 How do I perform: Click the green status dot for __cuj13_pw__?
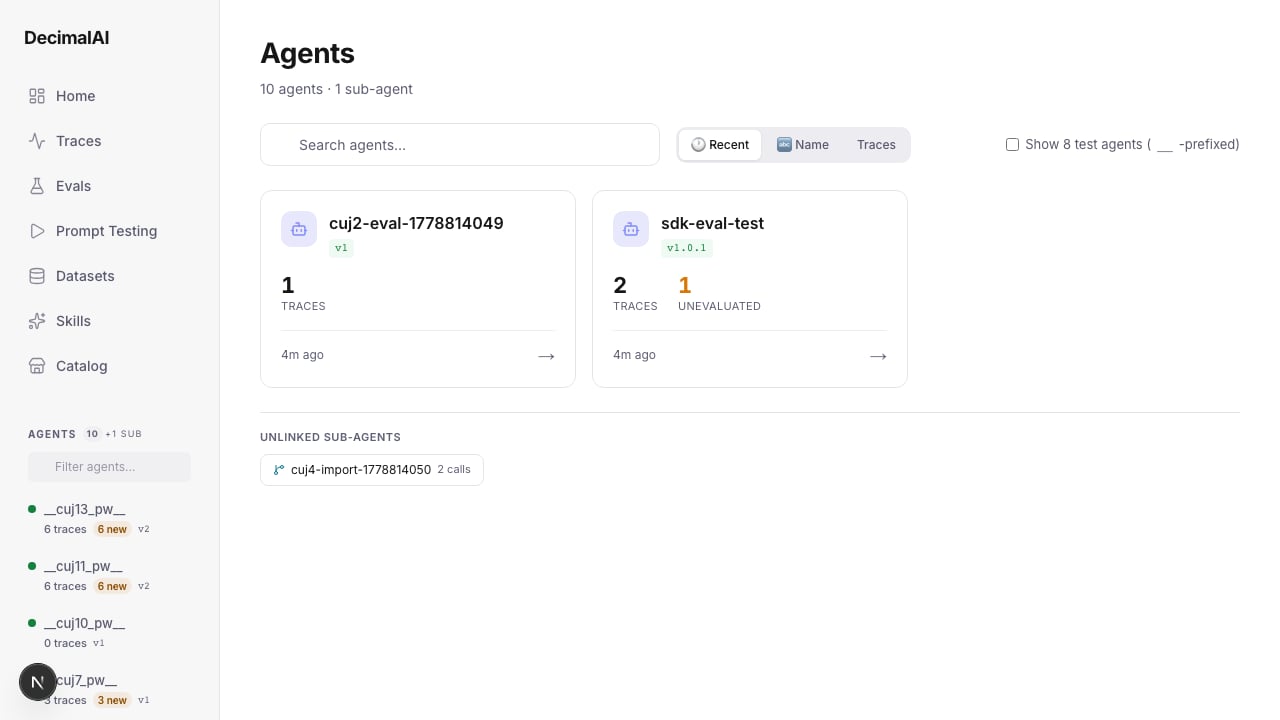pyautogui.click(x=32, y=509)
